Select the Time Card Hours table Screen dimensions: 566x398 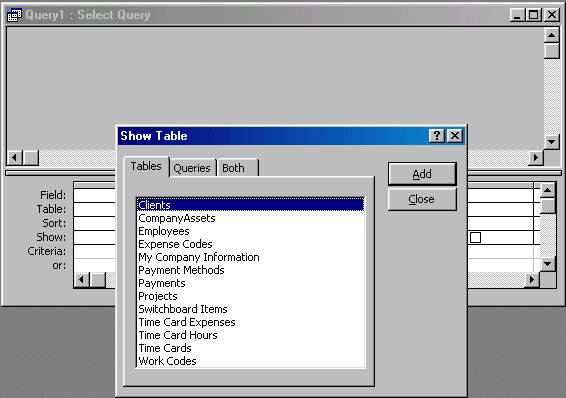[251, 335]
